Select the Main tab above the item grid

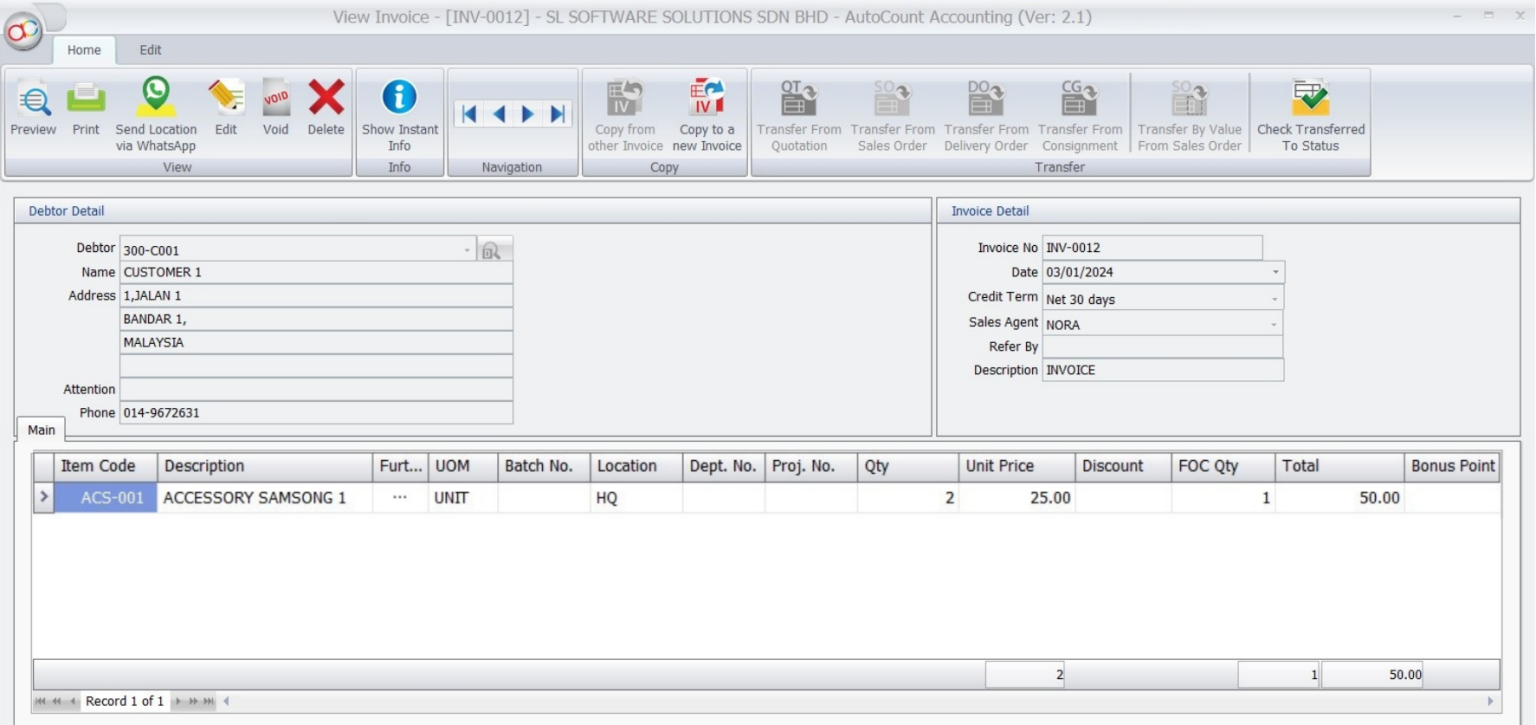pos(41,430)
